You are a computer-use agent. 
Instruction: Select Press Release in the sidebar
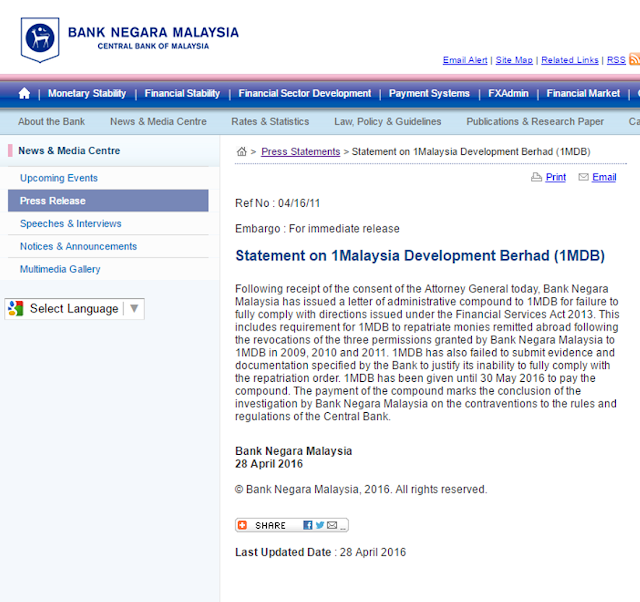[x=108, y=201]
